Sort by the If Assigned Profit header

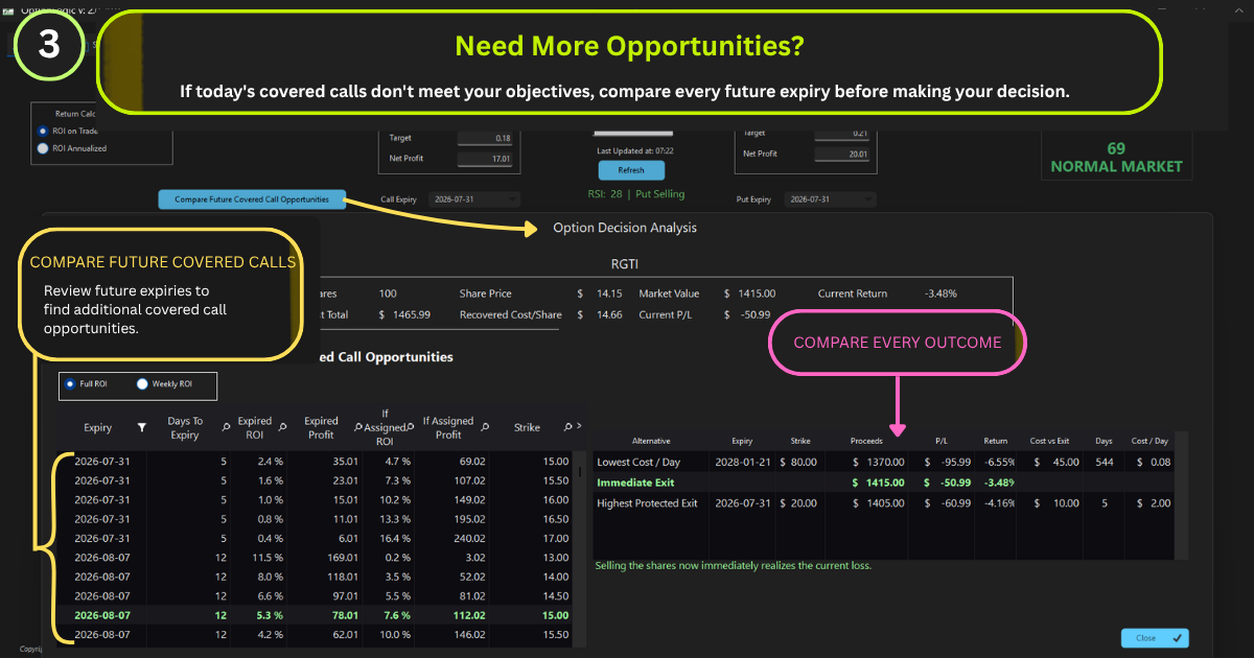coord(448,428)
